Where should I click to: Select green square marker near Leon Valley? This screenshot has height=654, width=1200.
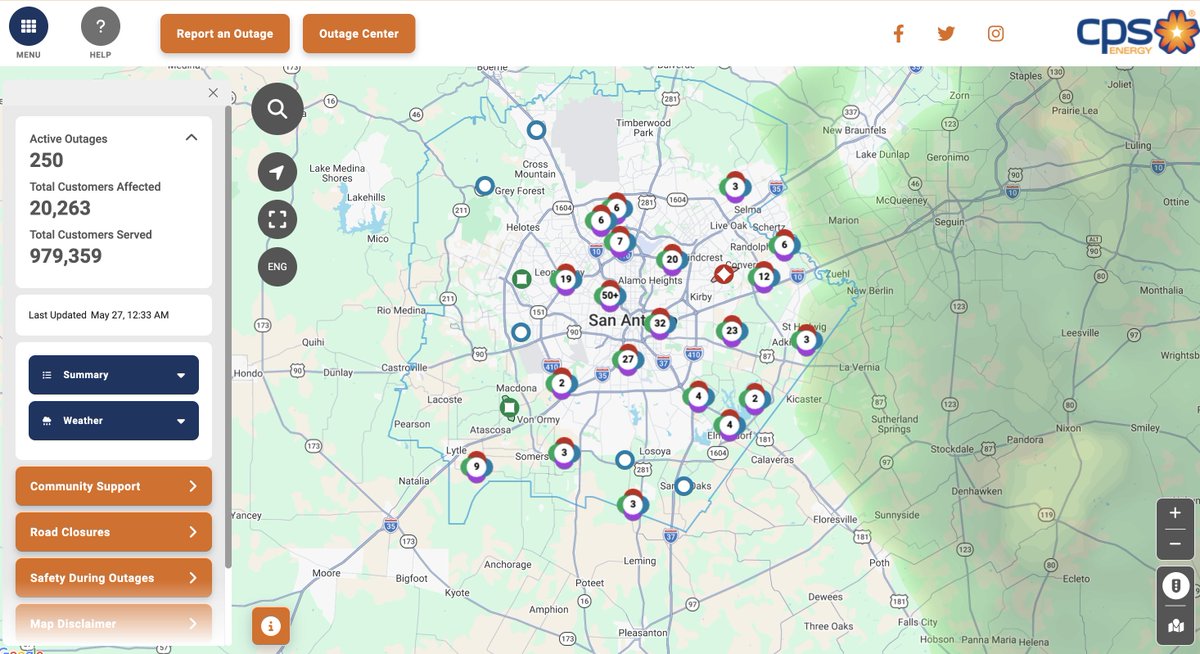521,278
